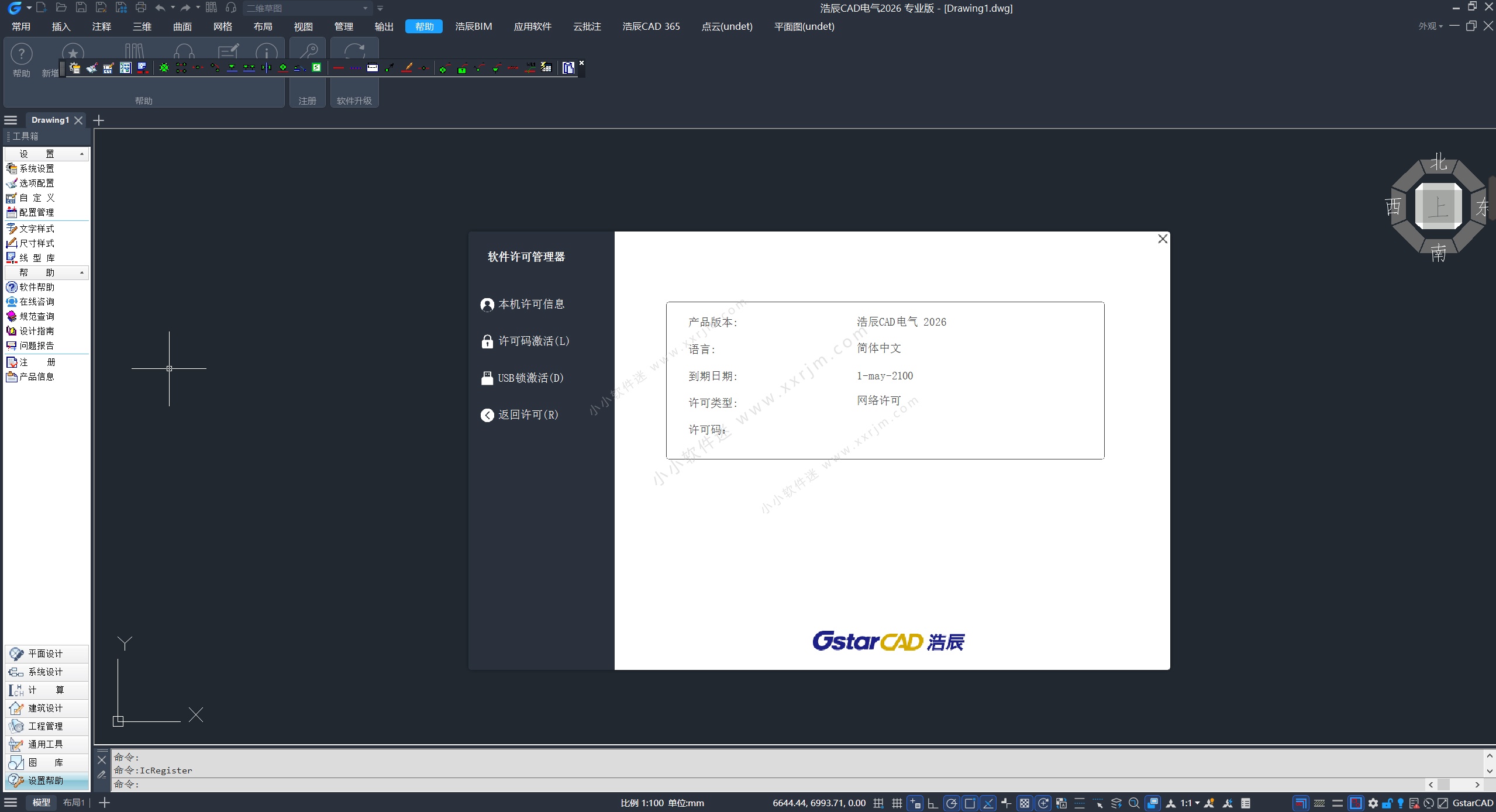Open 规范查询 in help section
This screenshot has width=1496, height=812.
coord(36,316)
